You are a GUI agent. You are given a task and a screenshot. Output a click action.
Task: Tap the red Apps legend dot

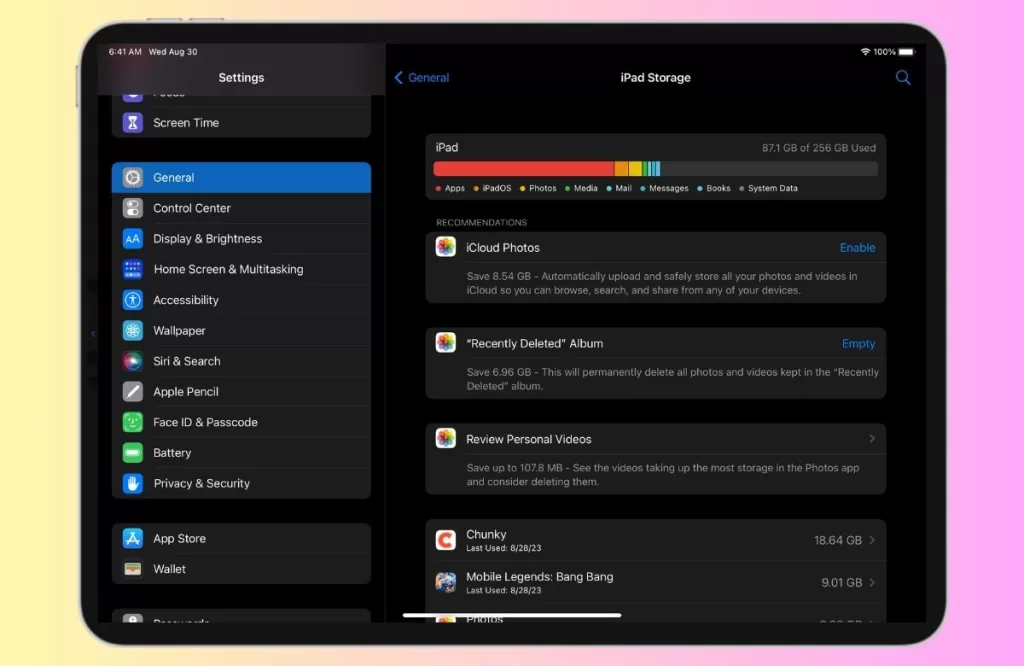(438, 189)
